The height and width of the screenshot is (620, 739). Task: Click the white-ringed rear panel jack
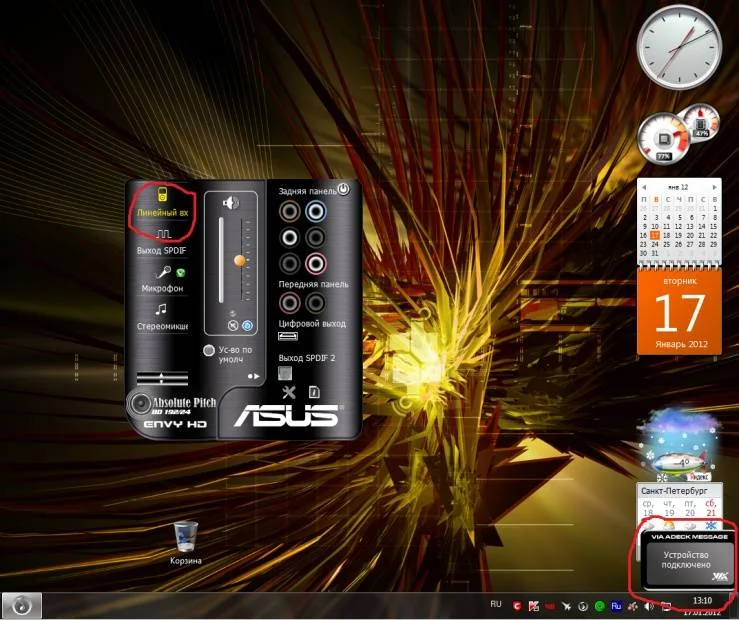pos(289,237)
